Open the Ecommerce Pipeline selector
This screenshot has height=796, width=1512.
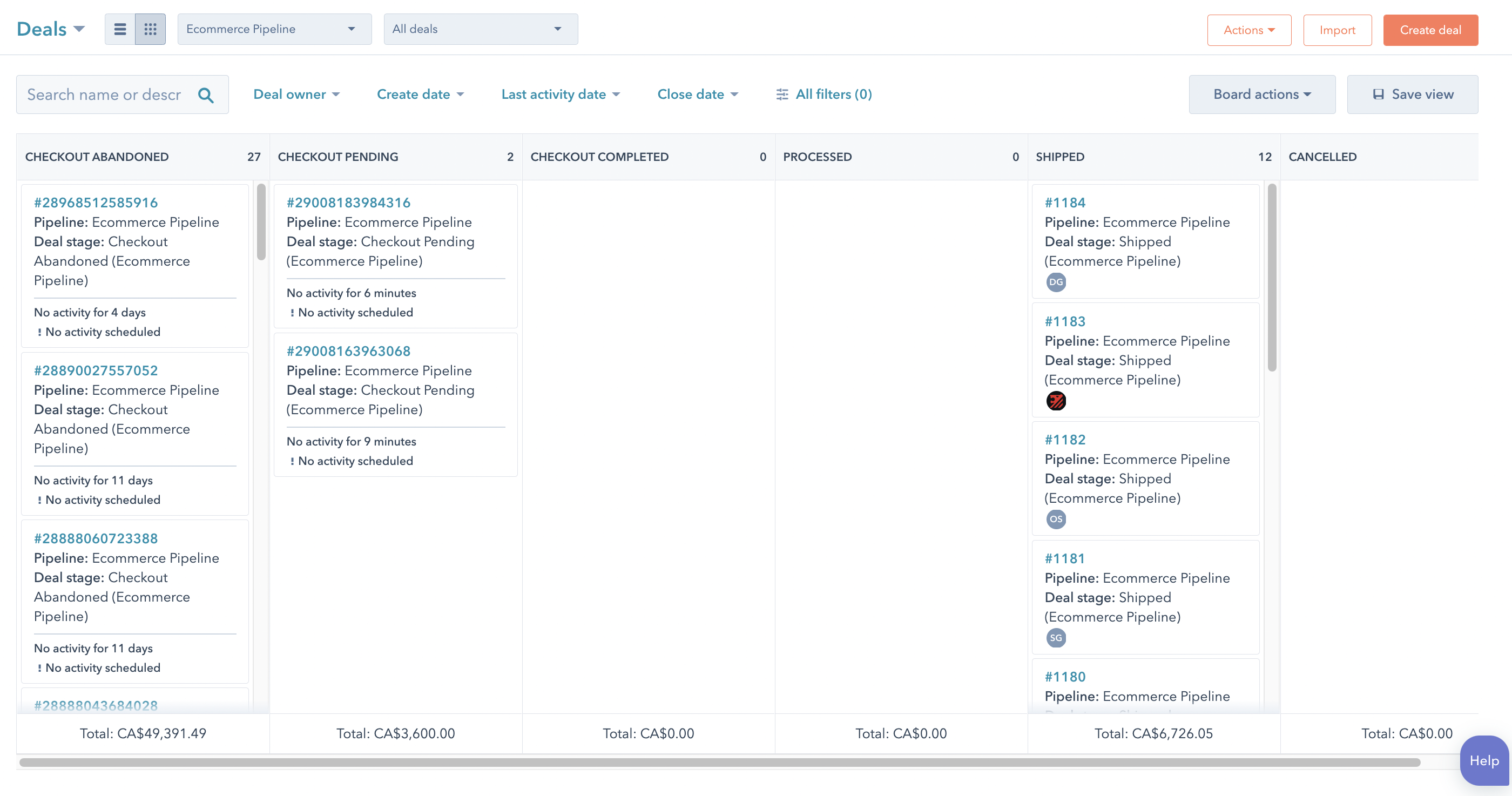point(275,29)
